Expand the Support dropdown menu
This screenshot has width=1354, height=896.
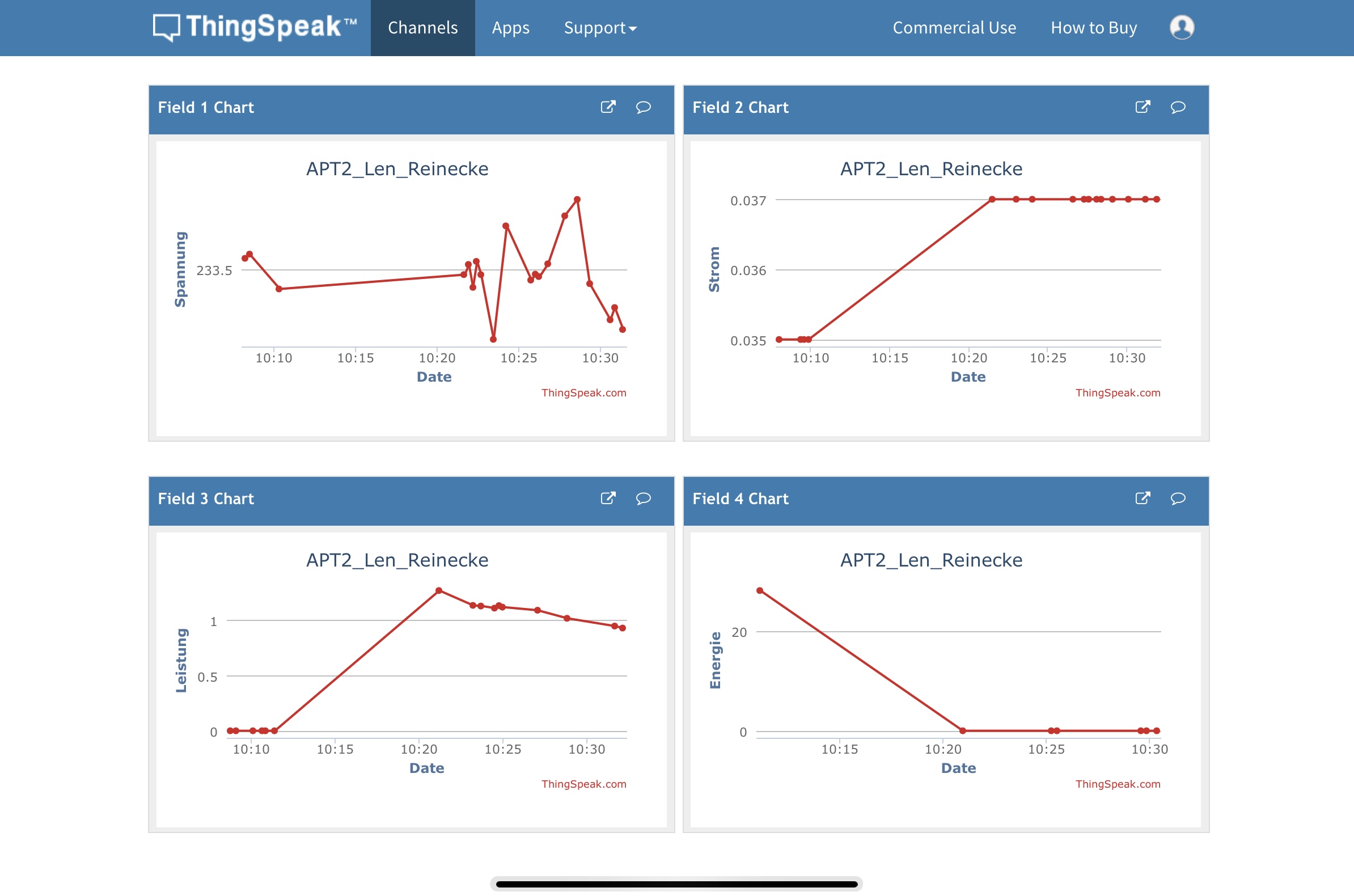coord(600,27)
